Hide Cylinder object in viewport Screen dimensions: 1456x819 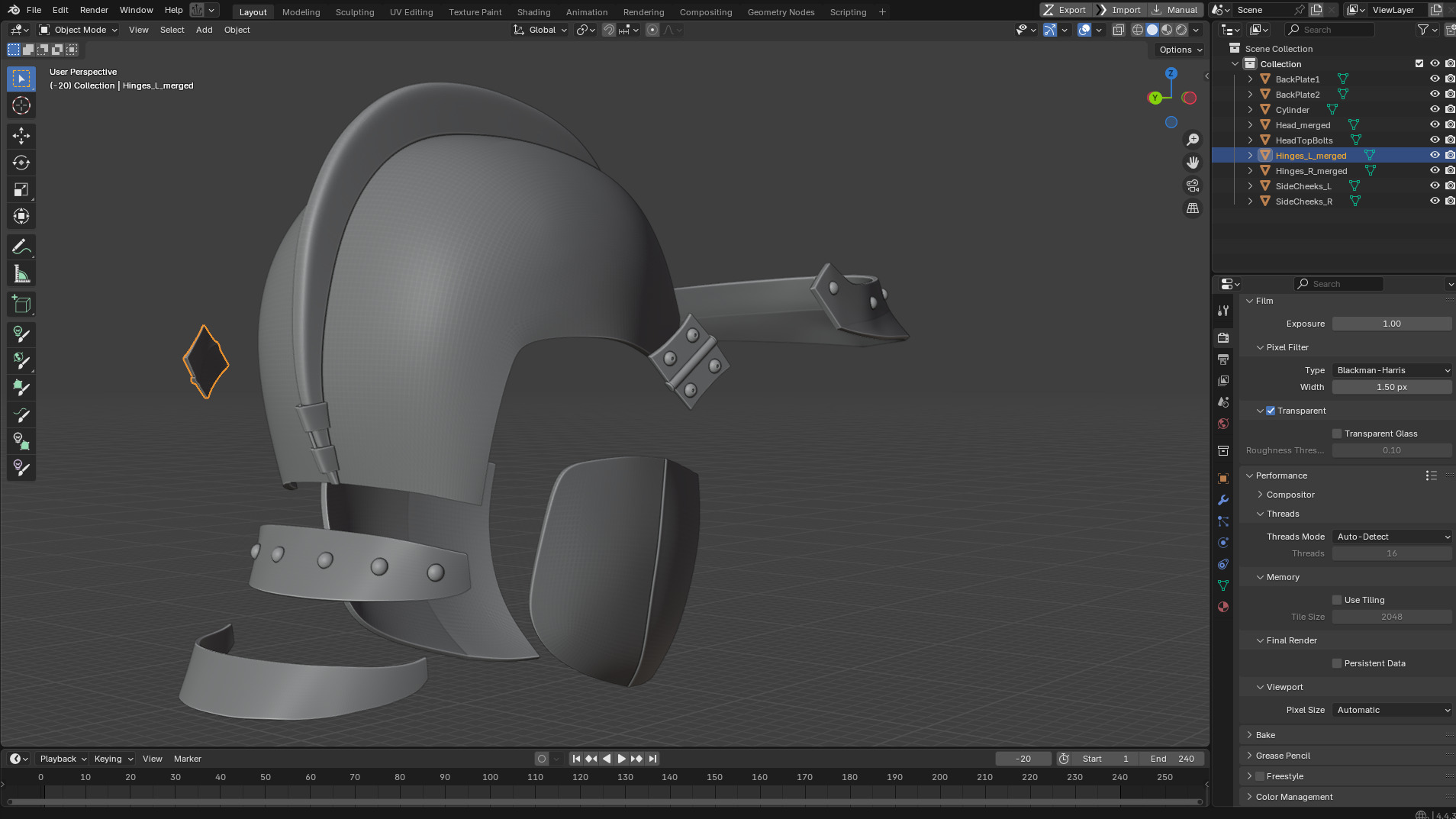[1435, 109]
